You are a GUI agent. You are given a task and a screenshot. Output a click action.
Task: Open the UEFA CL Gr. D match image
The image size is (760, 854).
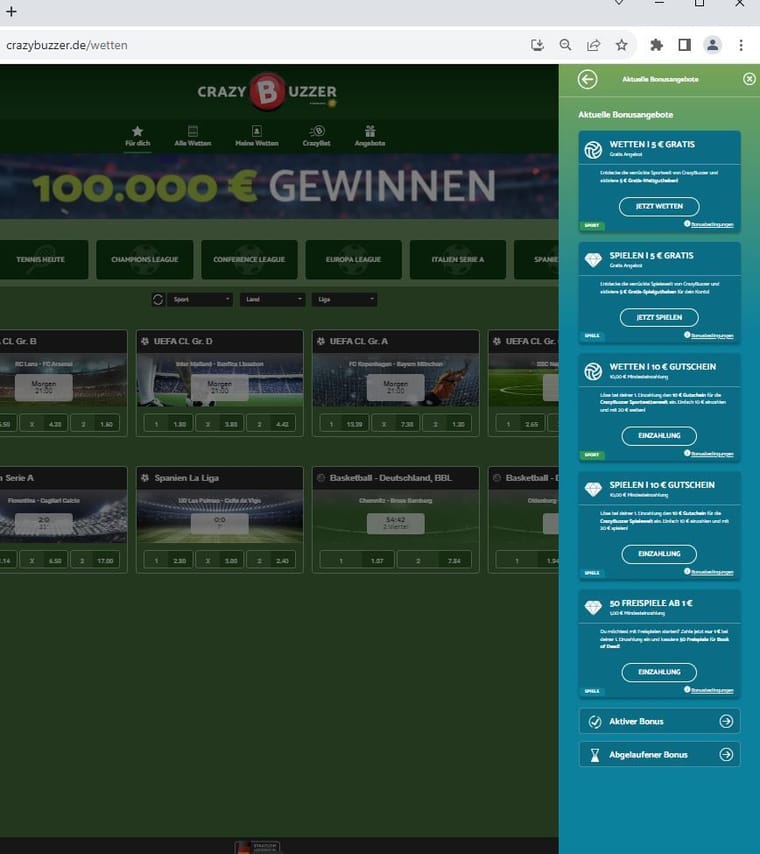220,380
